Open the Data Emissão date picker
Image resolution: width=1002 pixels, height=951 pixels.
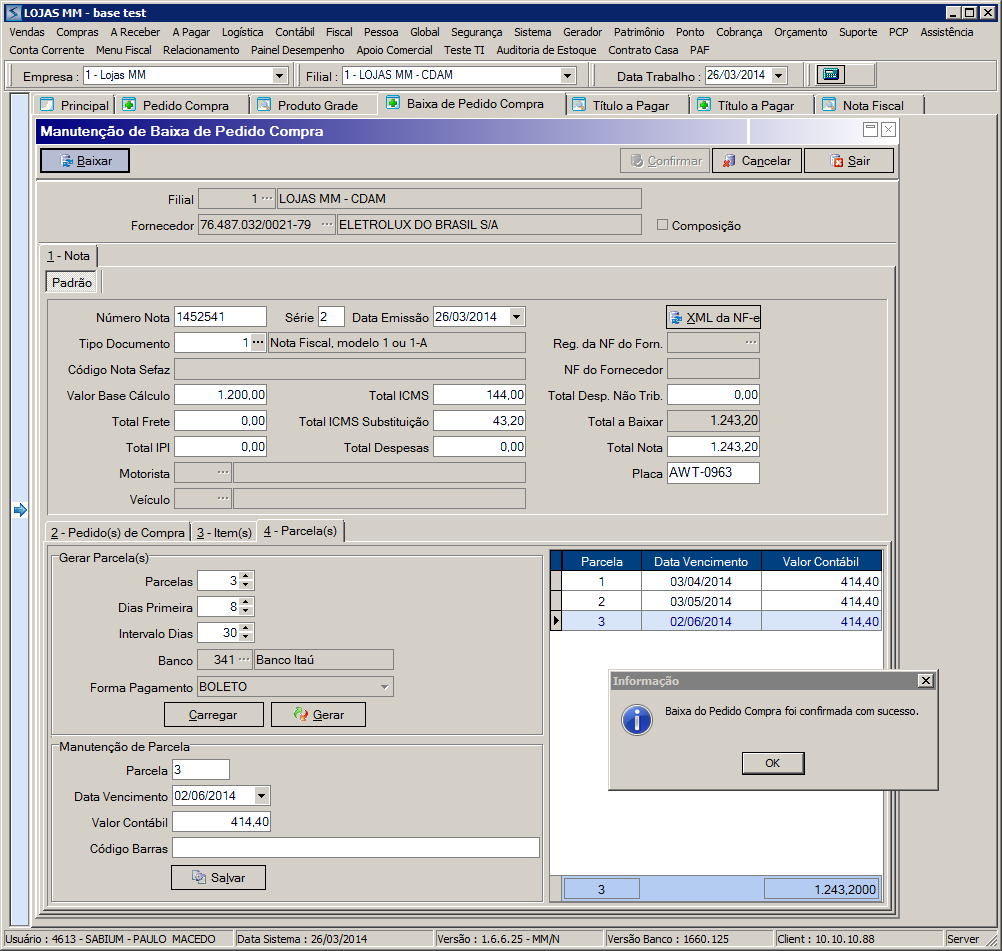516,317
